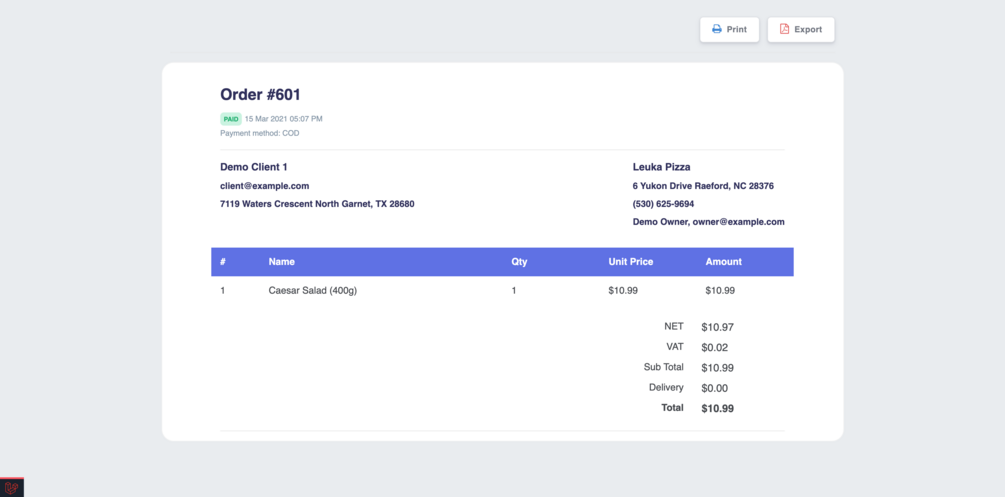Click the Unit Price column header

coord(631,262)
